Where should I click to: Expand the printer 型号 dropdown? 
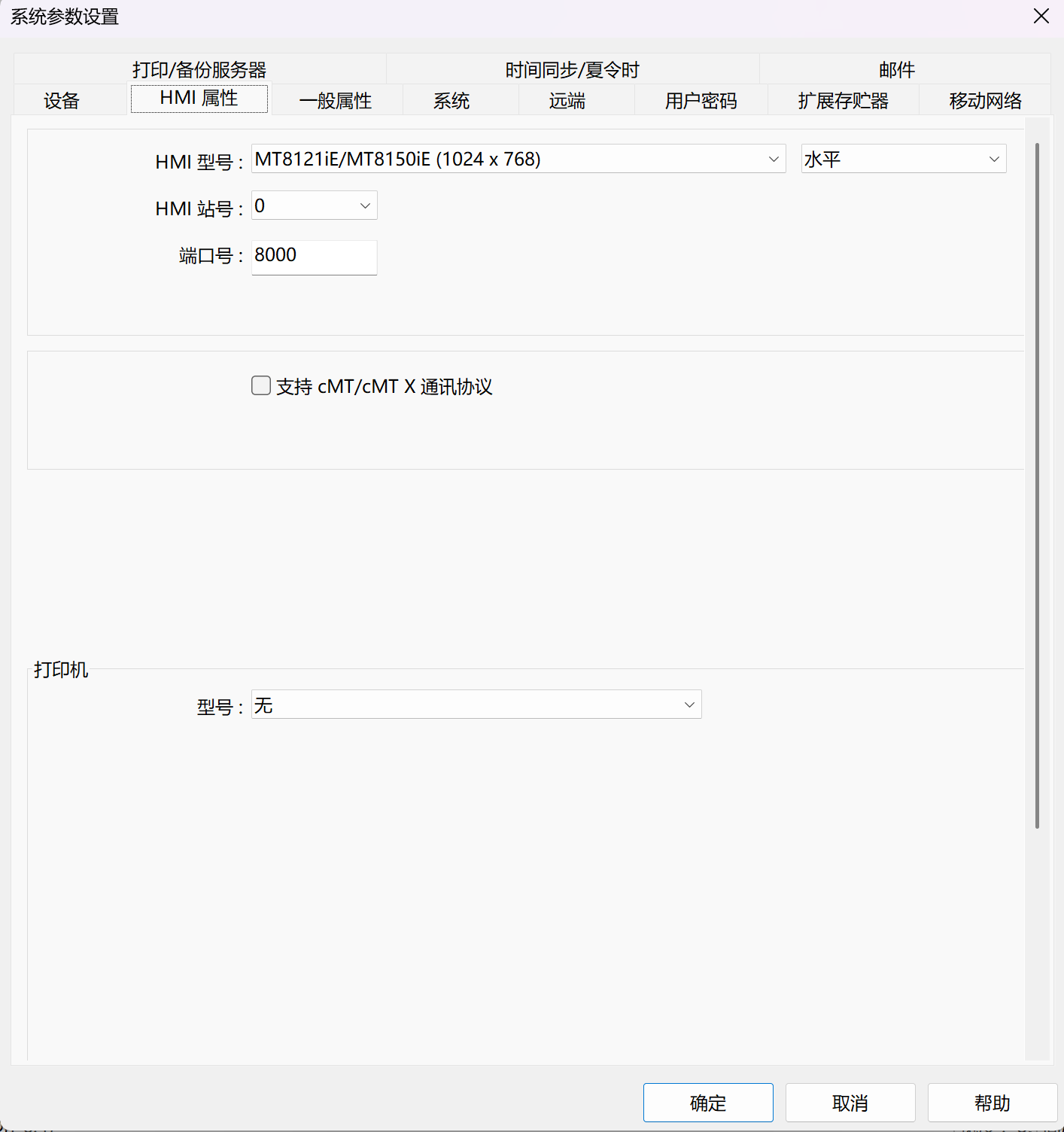689,704
